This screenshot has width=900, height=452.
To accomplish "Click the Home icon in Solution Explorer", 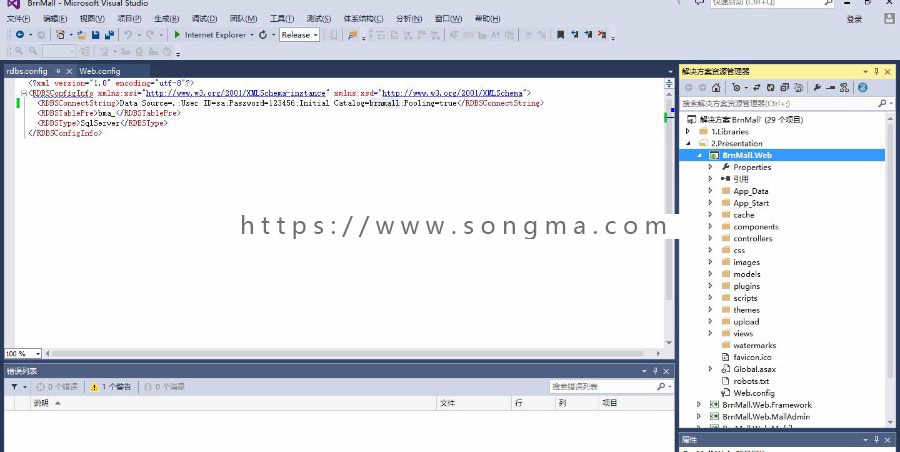I will (716, 88).
